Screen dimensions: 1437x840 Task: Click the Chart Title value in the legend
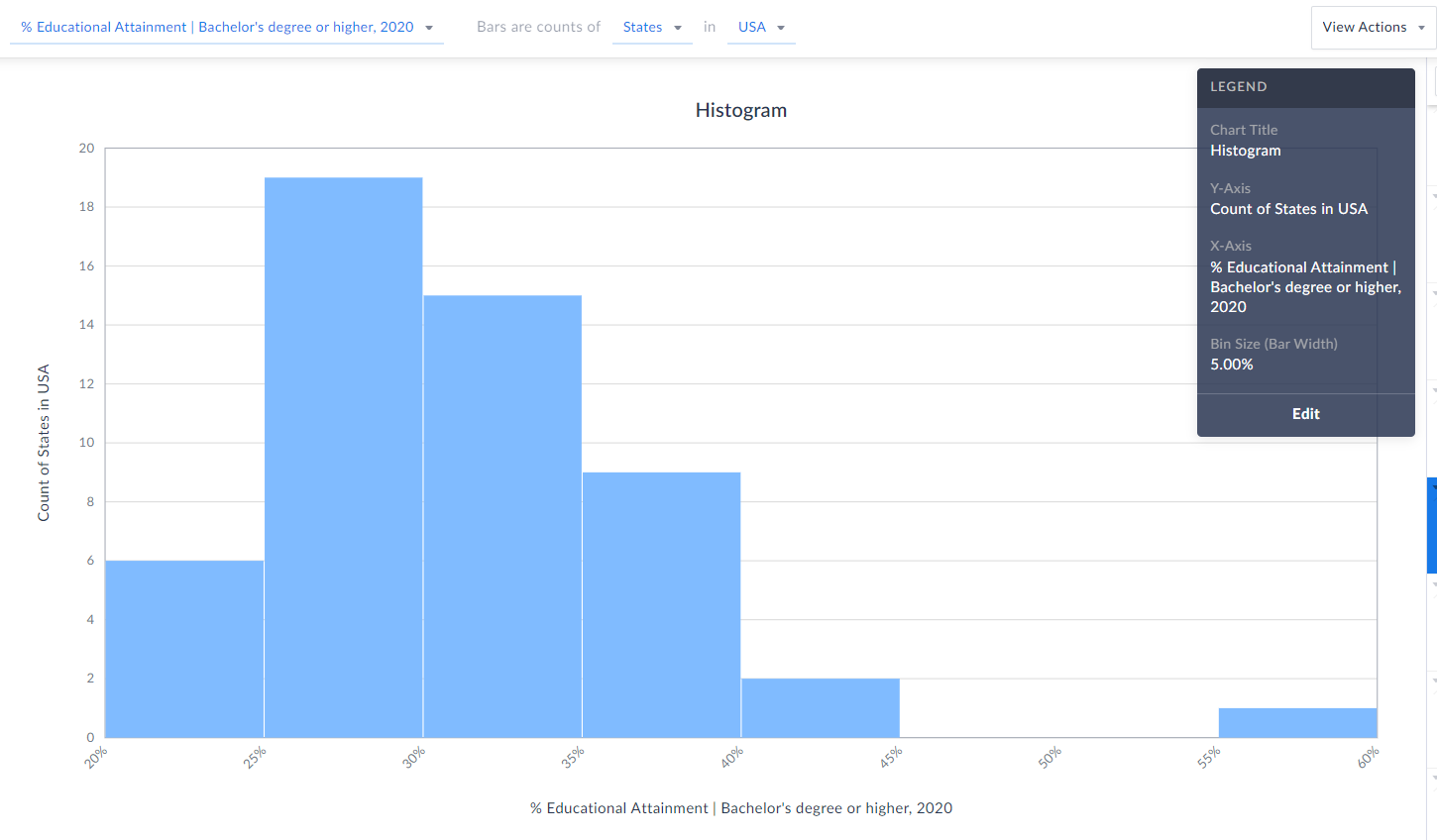click(1246, 151)
